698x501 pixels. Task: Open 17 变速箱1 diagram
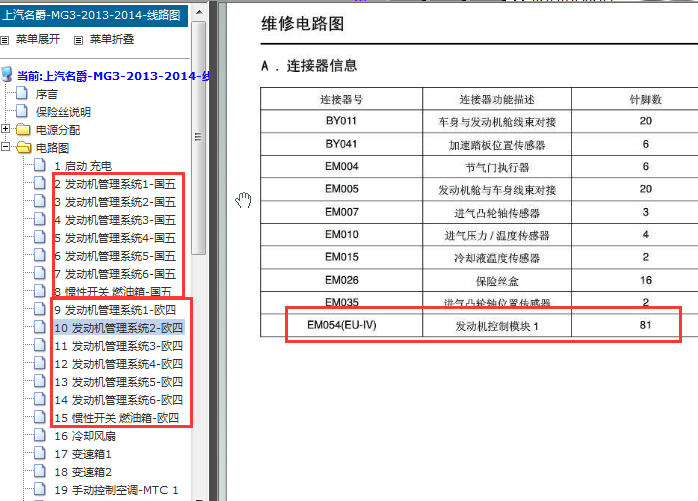pyautogui.click(x=83, y=454)
